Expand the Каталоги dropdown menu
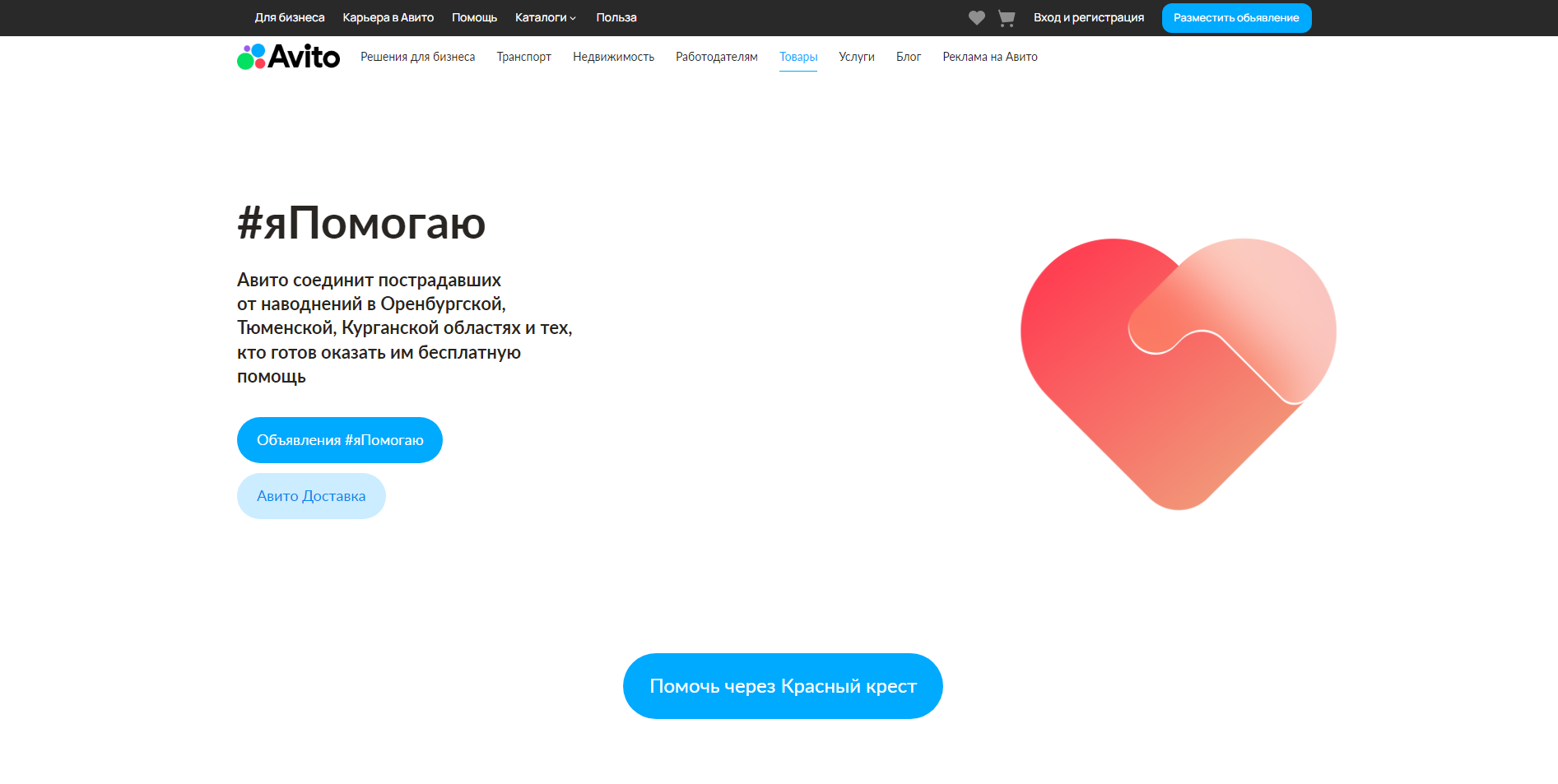The height and width of the screenshot is (784, 1558). 545,18
